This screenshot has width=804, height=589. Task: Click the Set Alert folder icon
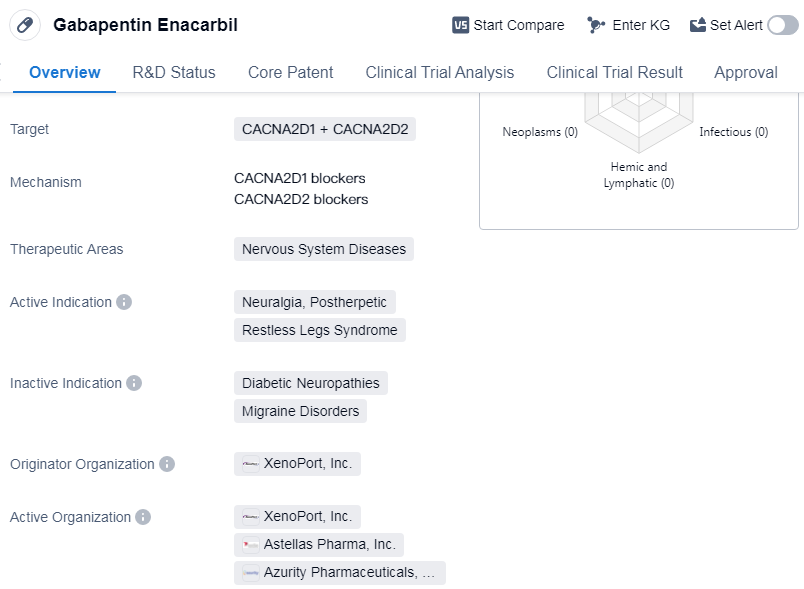(x=698, y=25)
